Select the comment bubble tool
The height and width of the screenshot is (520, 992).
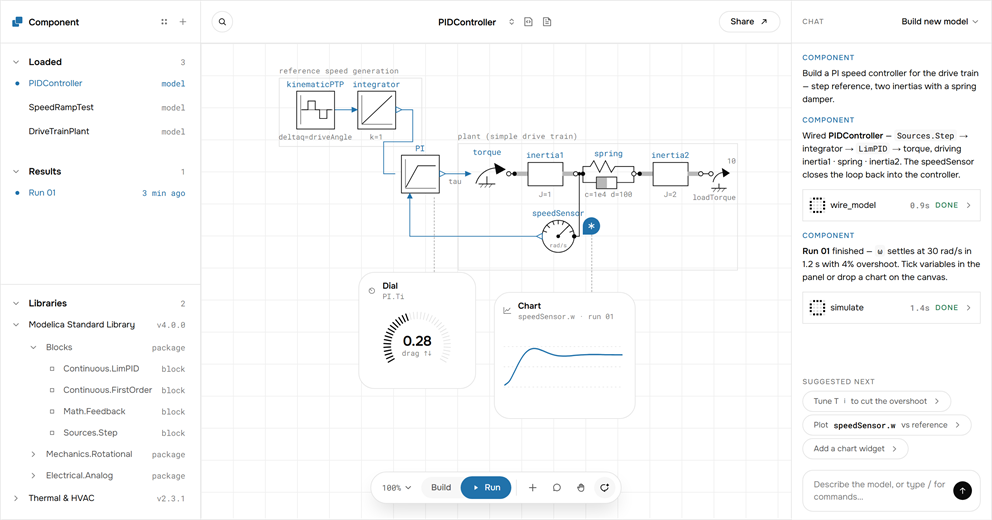(x=557, y=488)
